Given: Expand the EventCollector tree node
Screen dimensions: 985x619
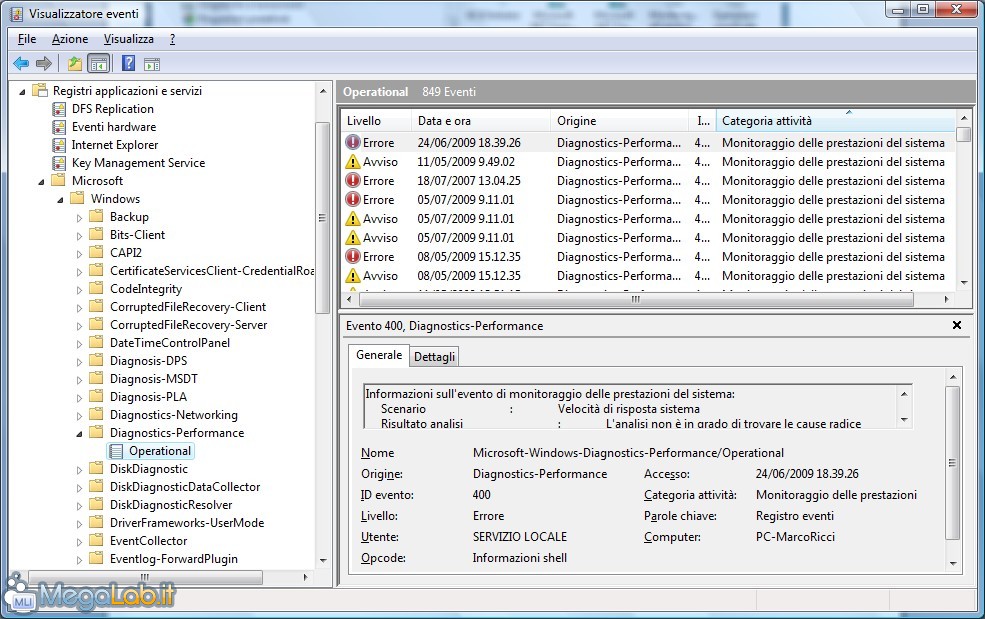Looking at the screenshot, I should pos(79,542).
